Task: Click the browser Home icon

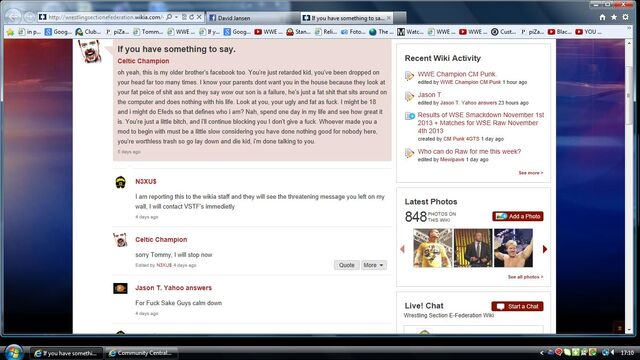Action: click(x=602, y=17)
